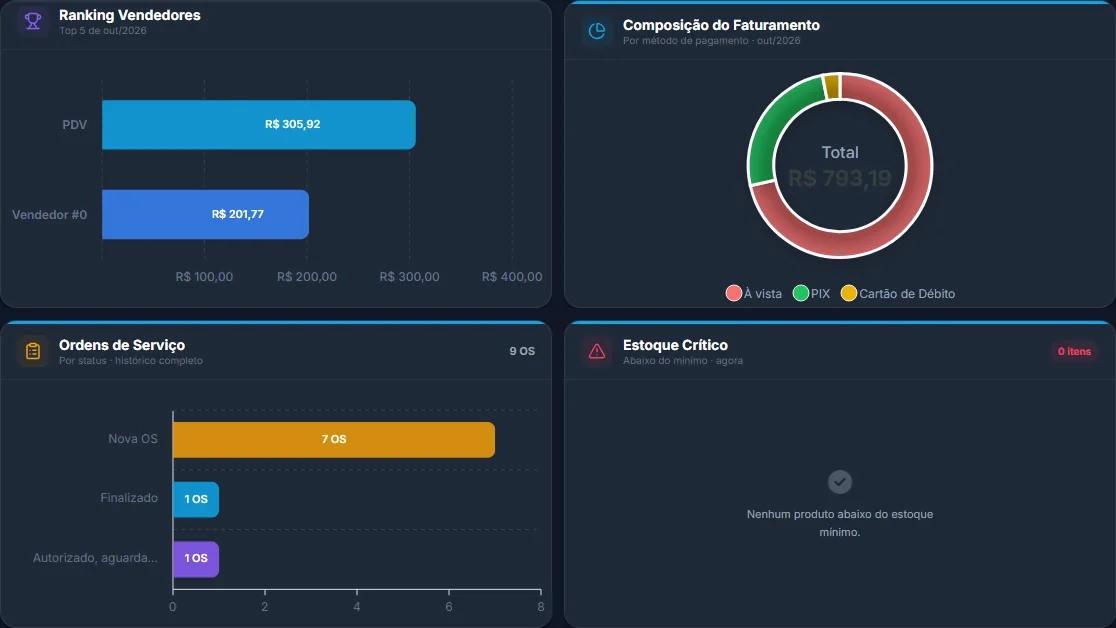Image resolution: width=1116 pixels, height=628 pixels.
Task: Click the clipboard icon beside Ordens de Serviço
Action: coord(33,351)
